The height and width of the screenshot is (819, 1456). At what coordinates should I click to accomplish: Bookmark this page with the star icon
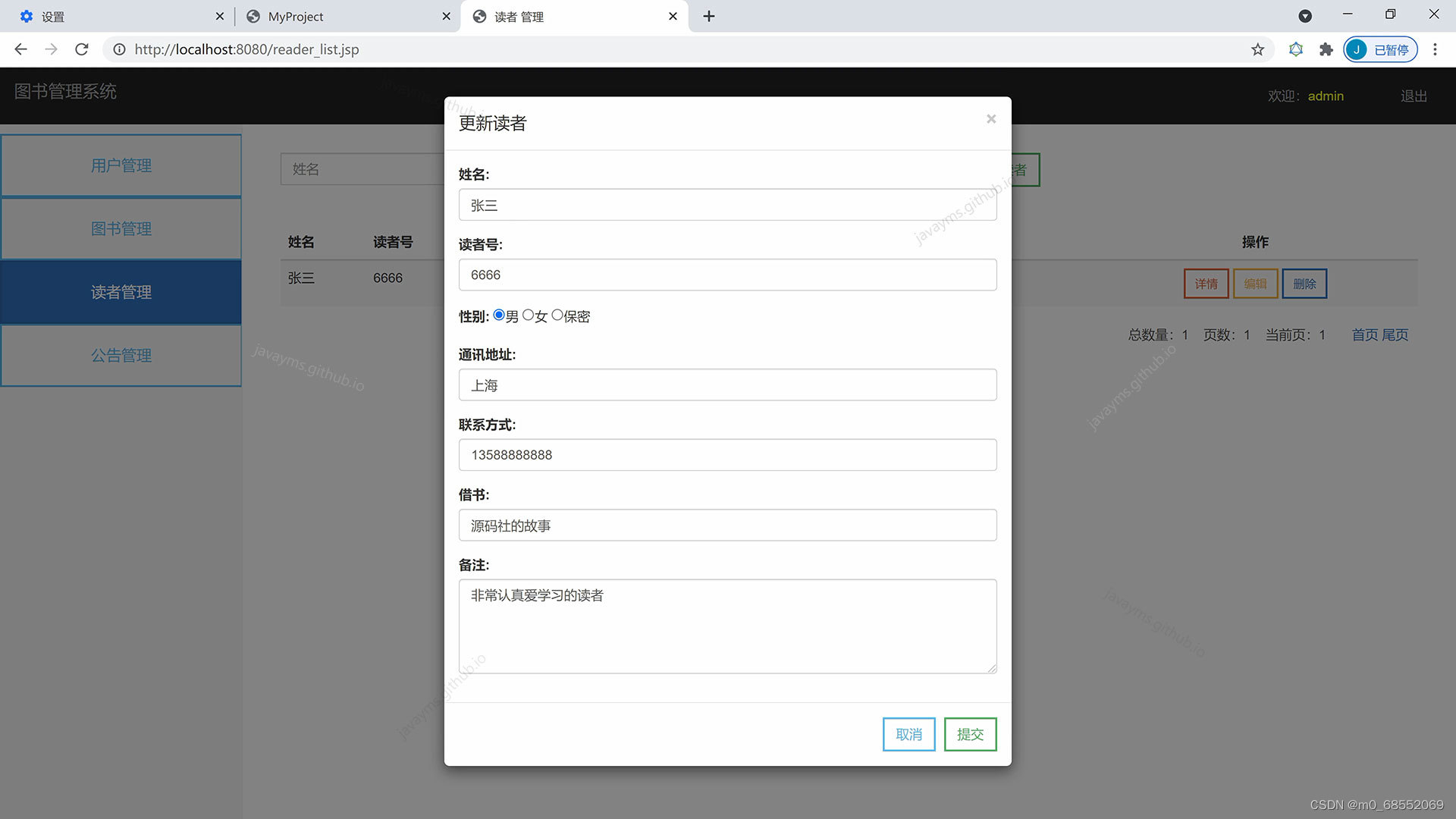click(x=1257, y=49)
